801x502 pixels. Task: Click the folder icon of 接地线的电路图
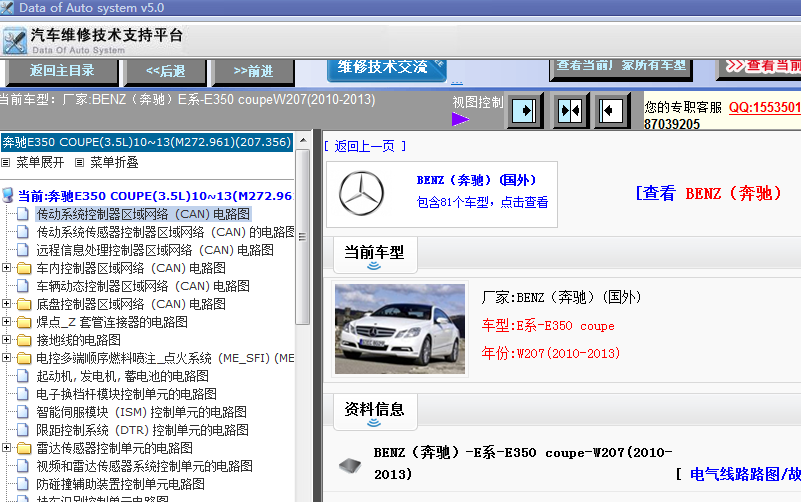(23, 340)
